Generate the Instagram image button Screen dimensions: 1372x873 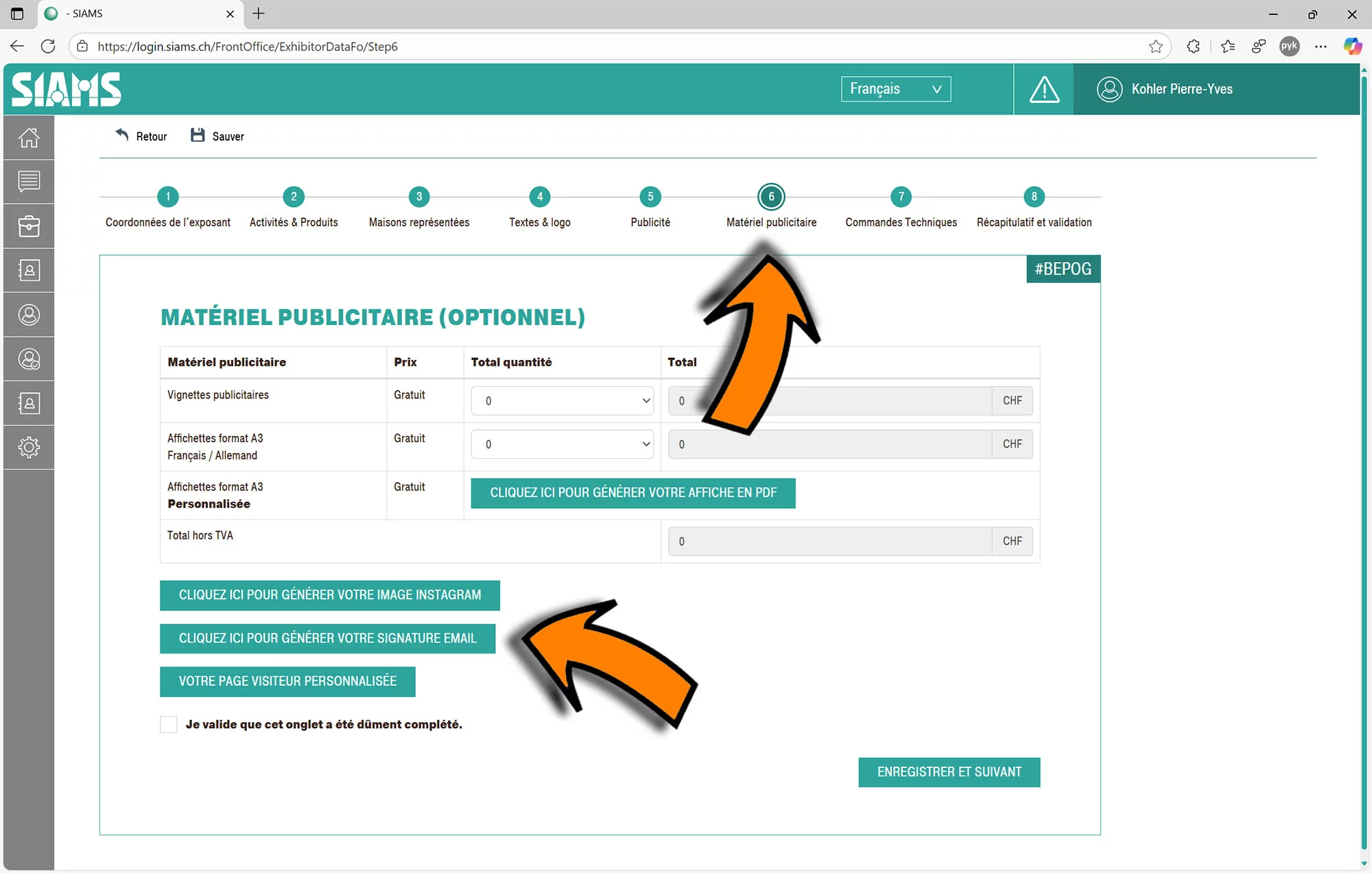[329, 595]
